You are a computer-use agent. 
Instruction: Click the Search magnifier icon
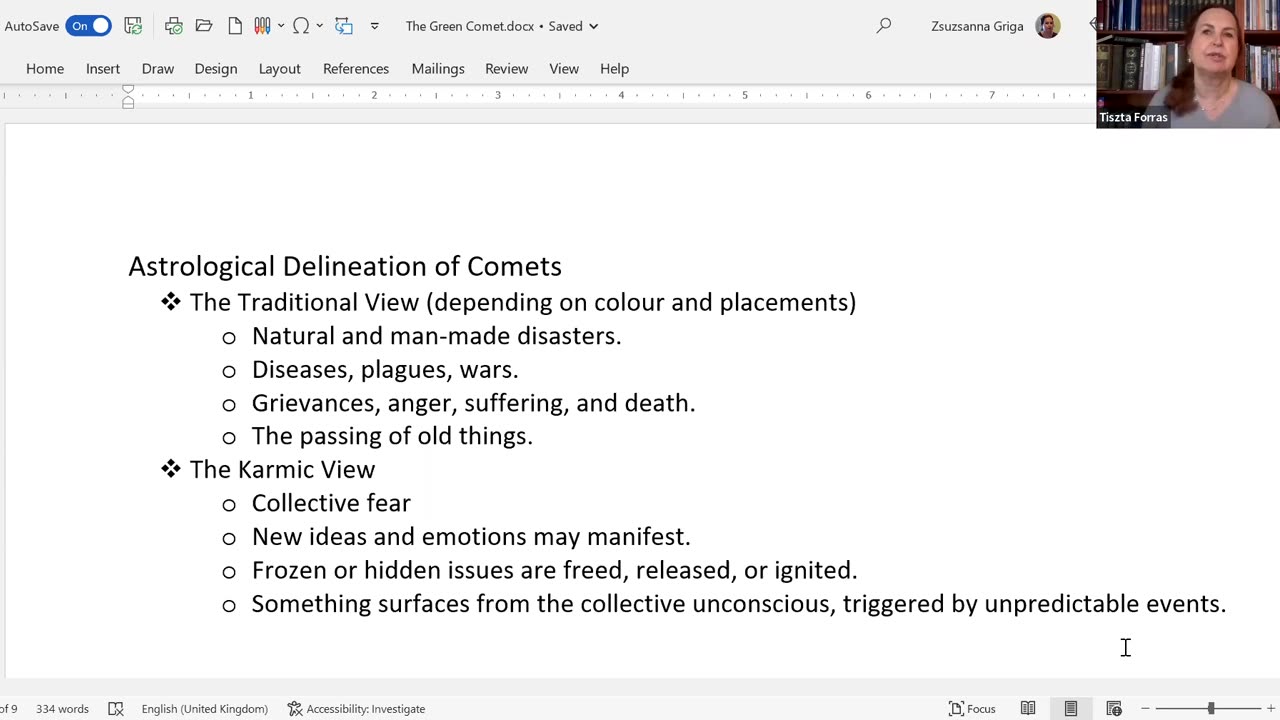pyautogui.click(x=883, y=26)
